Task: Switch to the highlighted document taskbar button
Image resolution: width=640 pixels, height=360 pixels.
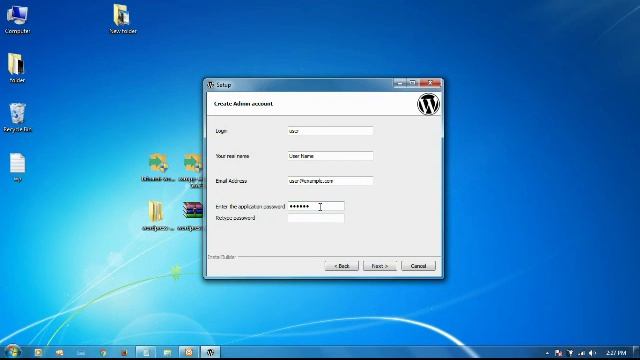Action: (x=146, y=352)
